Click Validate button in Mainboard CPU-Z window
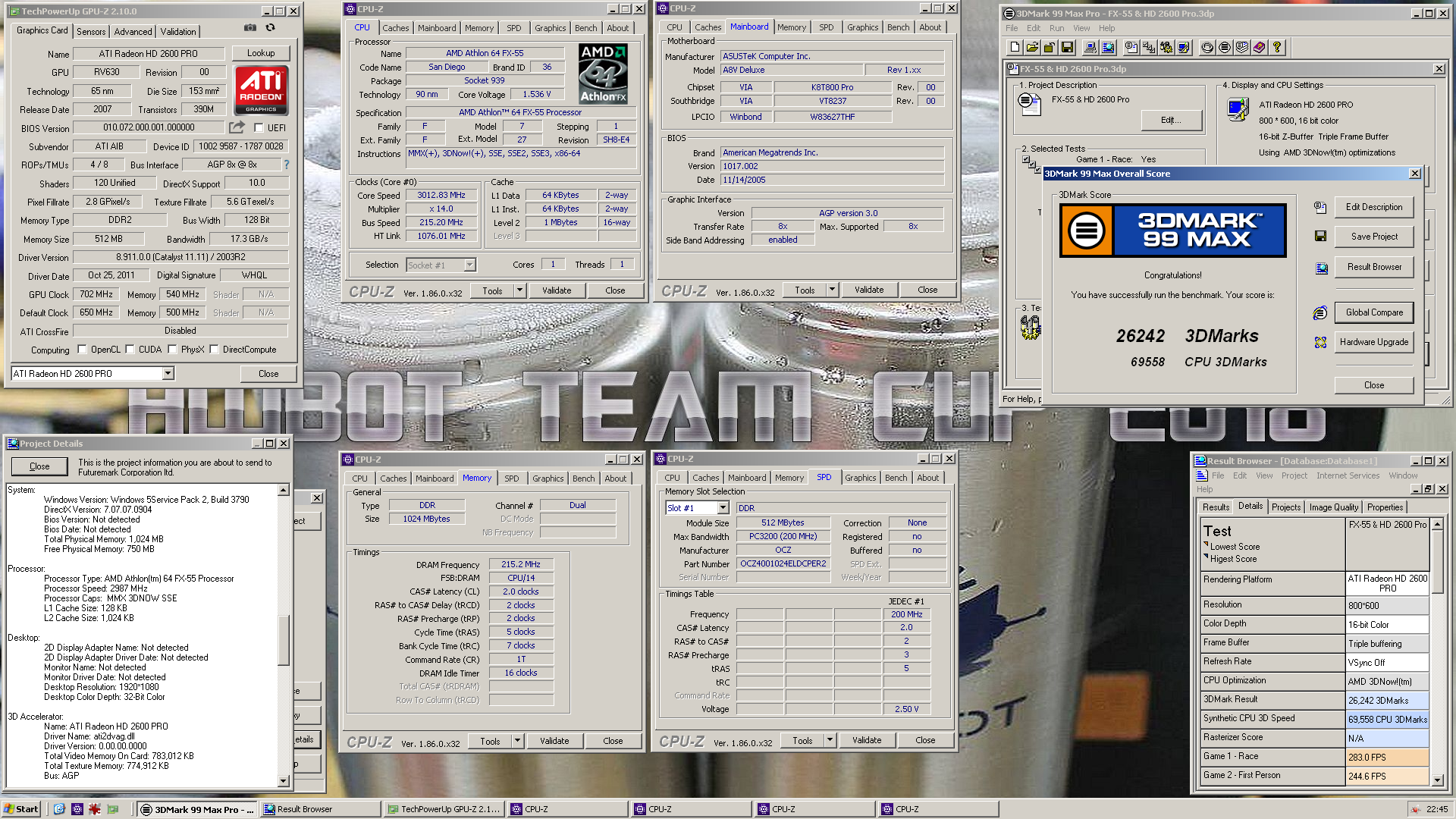Image resolution: width=1456 pixels, height=819 pixels. point(869,290)
